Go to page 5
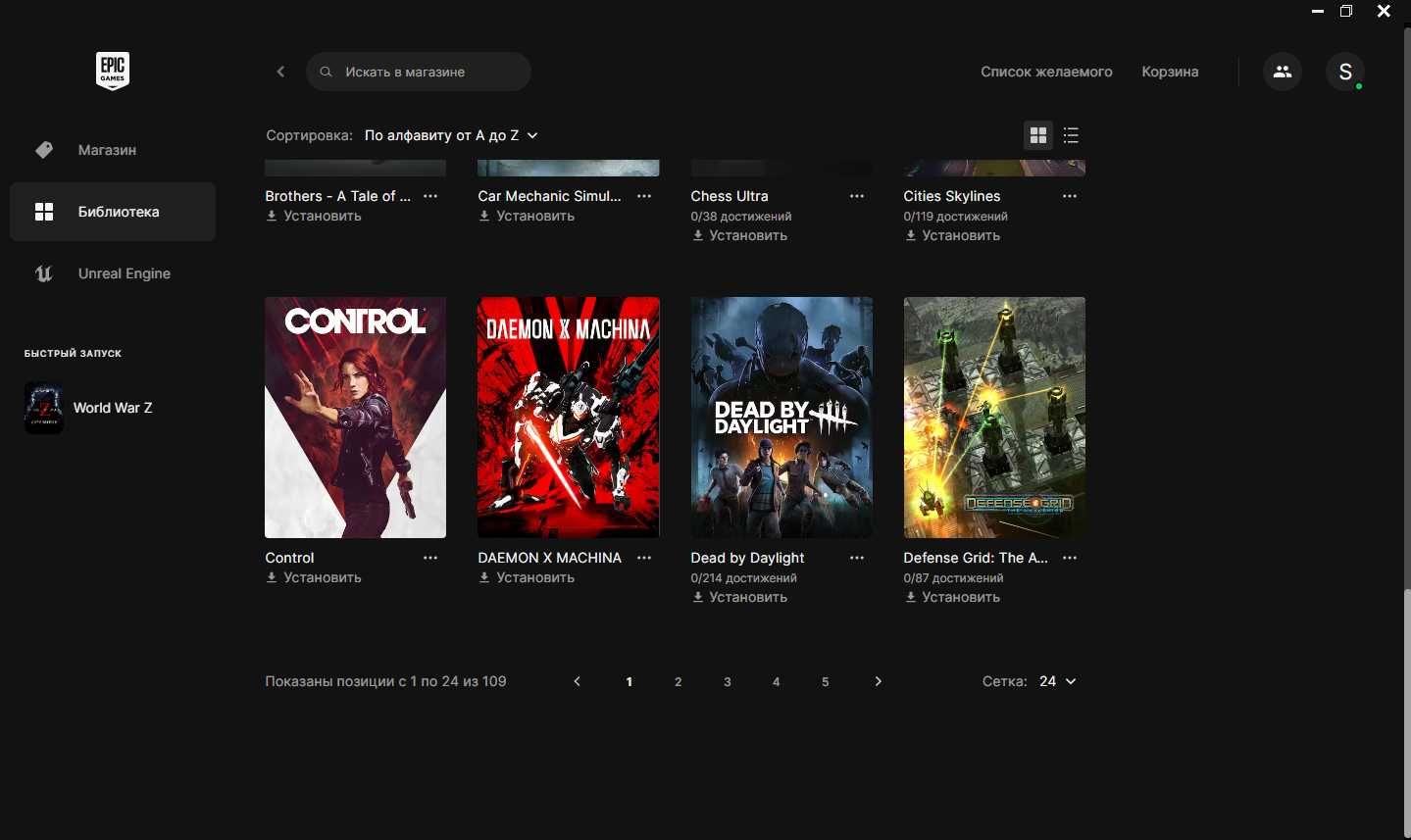 coord(825,682)
